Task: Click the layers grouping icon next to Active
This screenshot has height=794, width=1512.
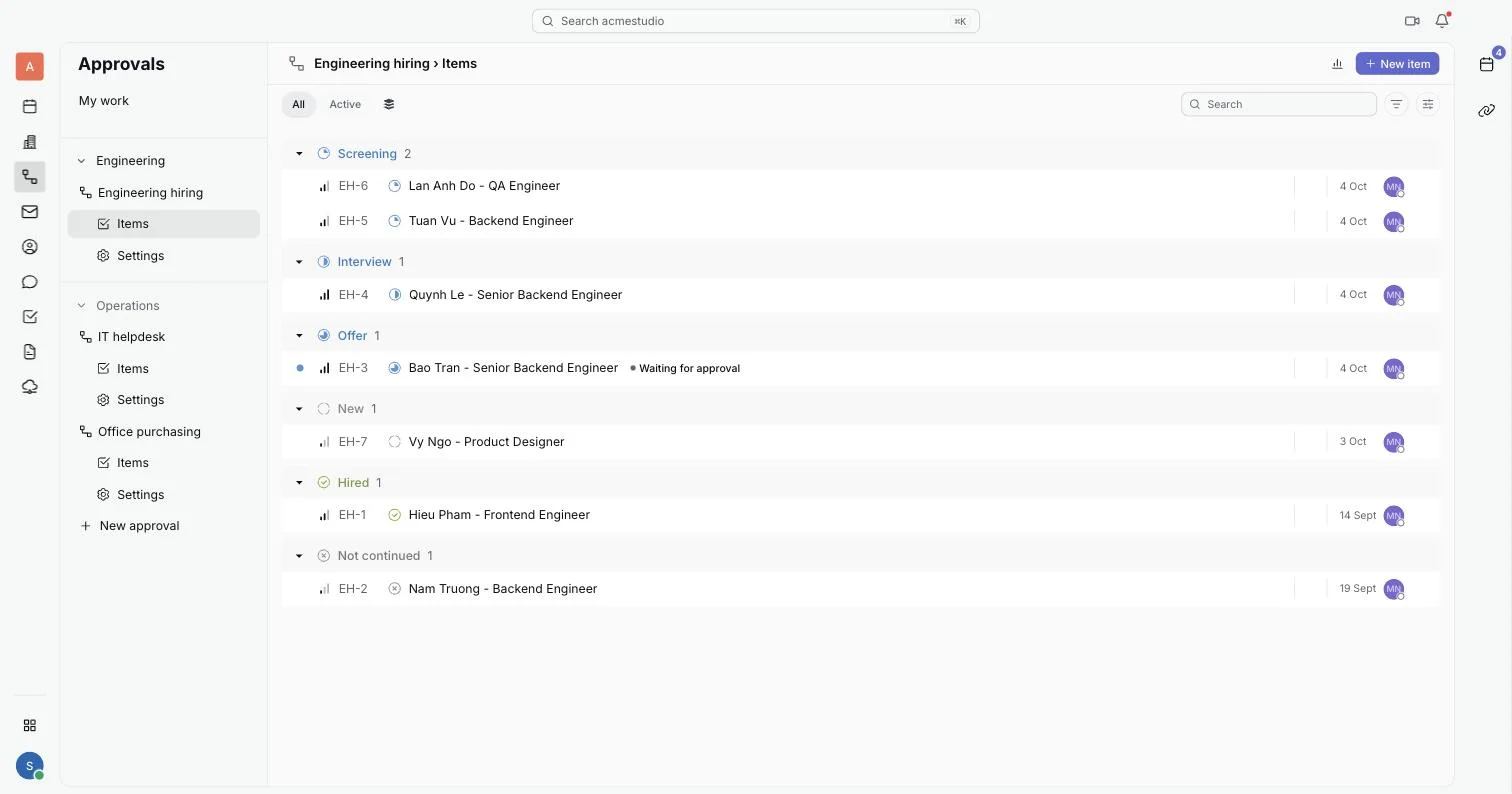Action: [389, 104]
